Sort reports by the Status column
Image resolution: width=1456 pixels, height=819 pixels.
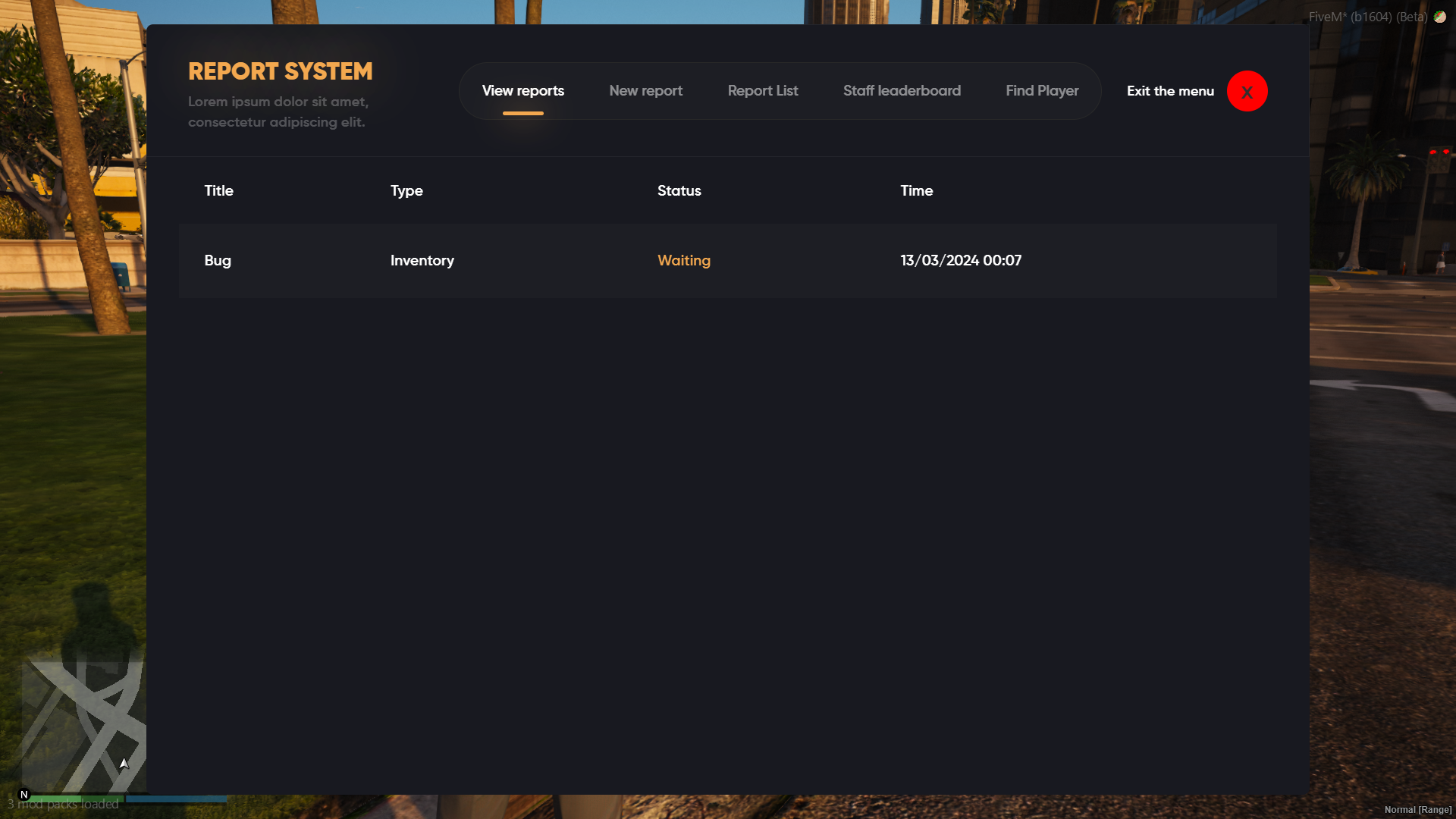679,190
